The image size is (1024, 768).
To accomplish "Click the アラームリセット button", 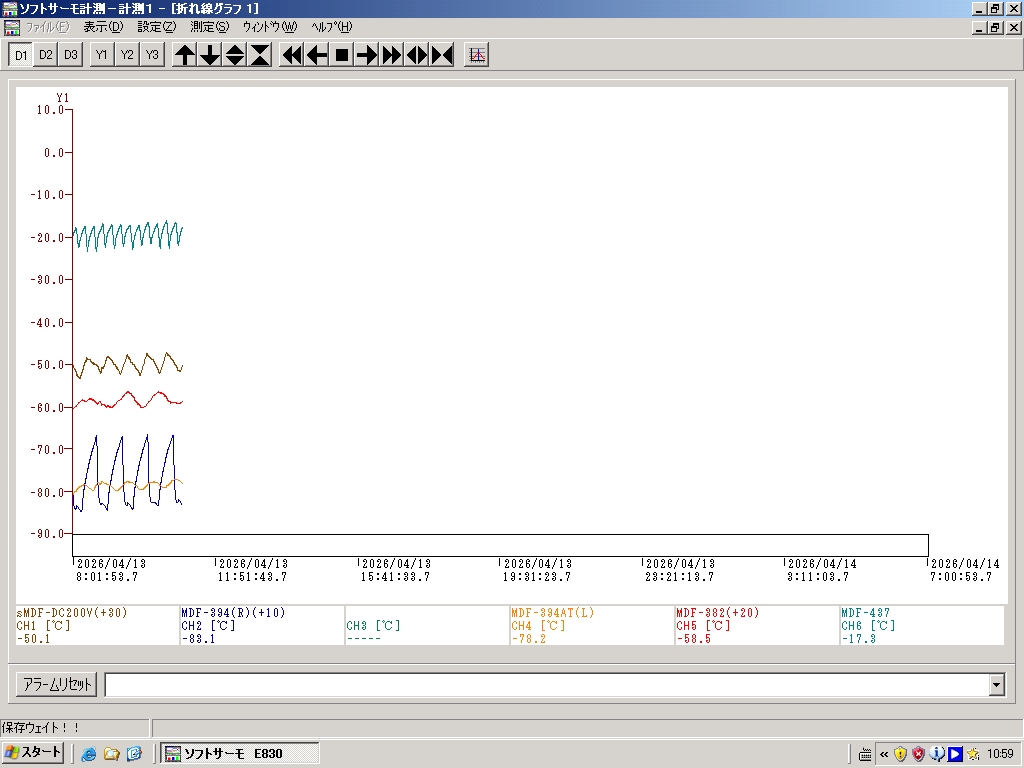I will click(x=57, y=685).
